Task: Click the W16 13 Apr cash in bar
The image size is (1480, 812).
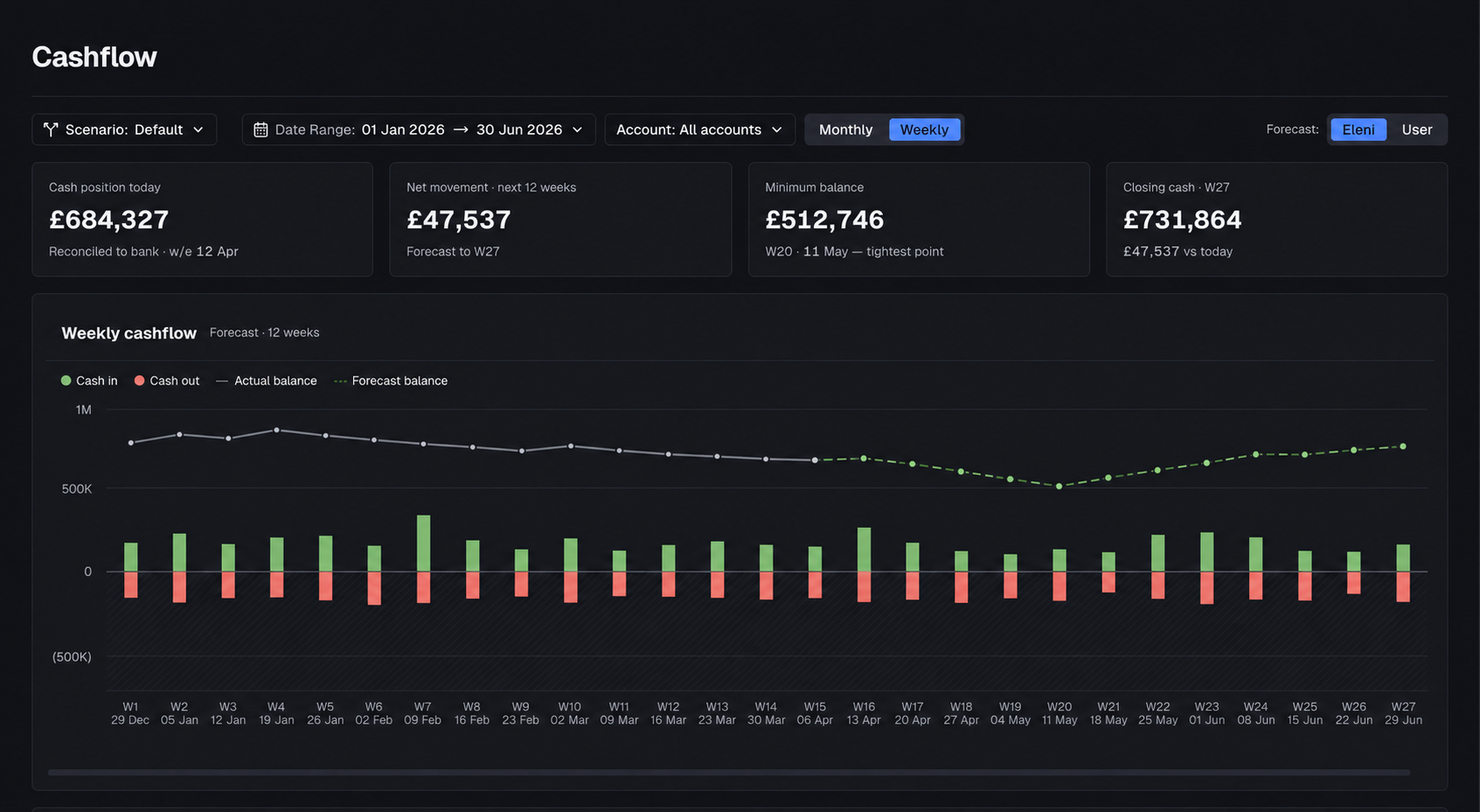Action: pos(864,550)
